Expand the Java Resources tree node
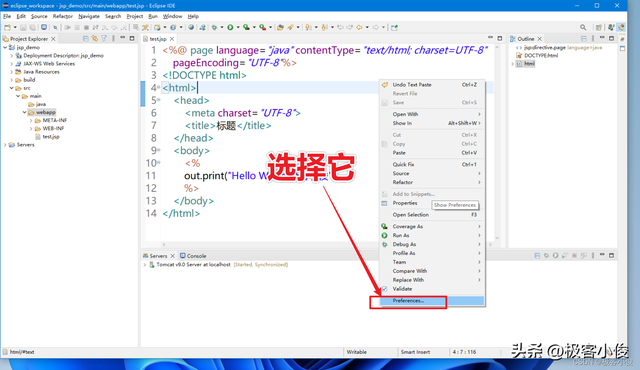Viewport: 640px width, 370px height. 11,72
